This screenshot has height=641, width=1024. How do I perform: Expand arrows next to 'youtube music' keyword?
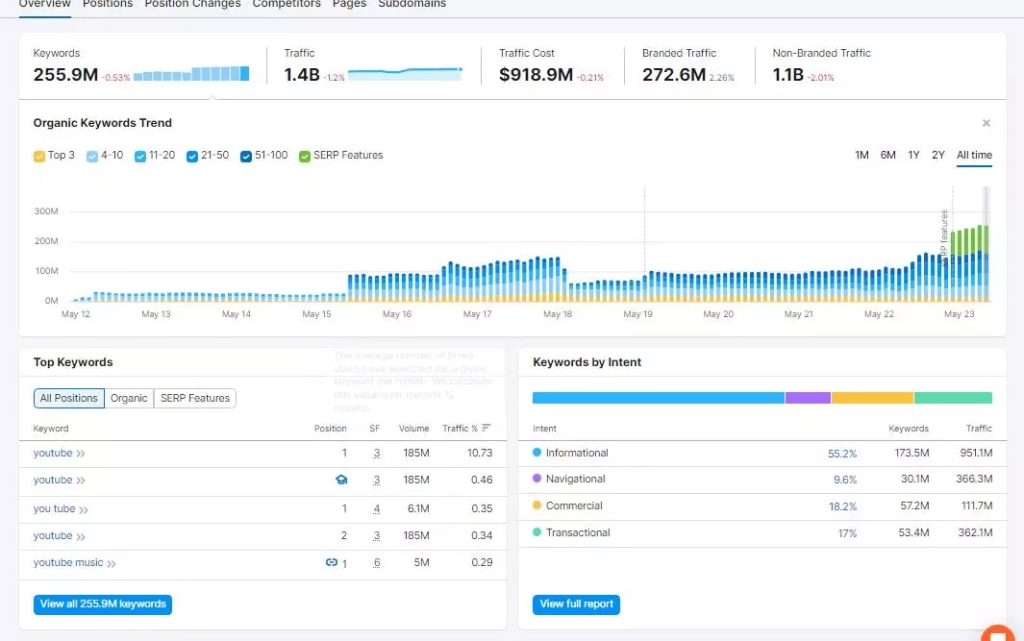tap(111, 563)
